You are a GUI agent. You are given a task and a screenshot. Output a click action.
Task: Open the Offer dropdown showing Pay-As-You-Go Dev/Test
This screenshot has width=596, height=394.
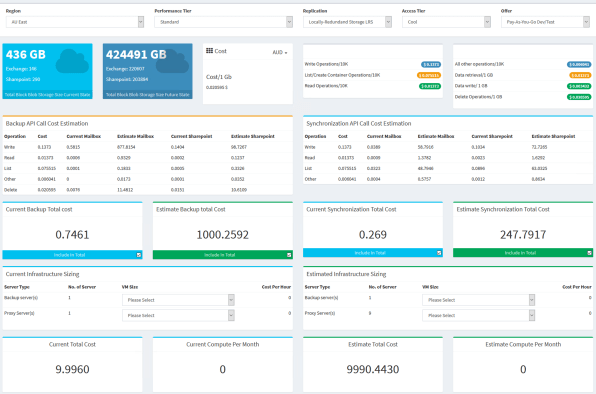click(x=545, y=22)
